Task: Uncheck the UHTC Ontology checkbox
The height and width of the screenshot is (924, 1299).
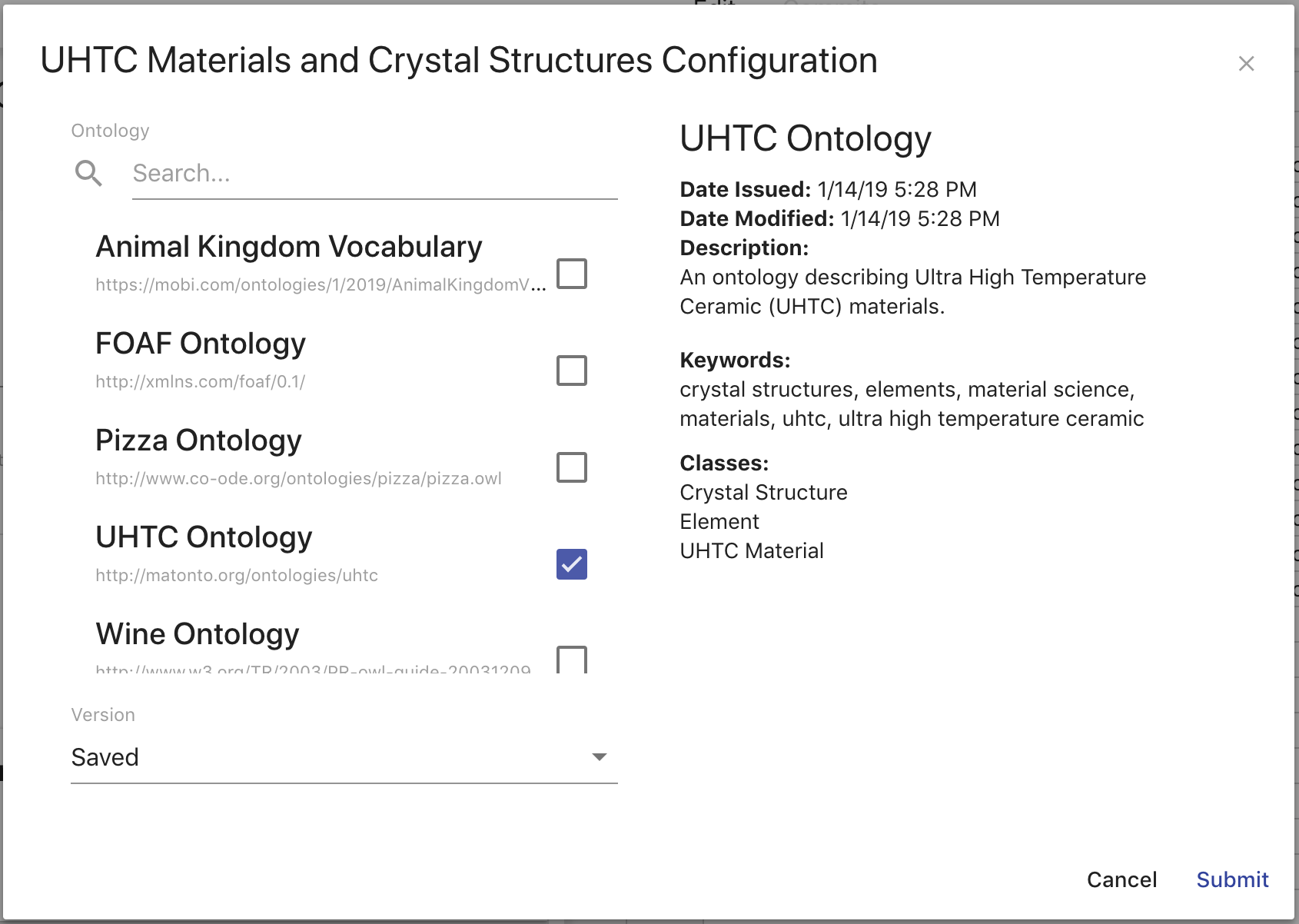Action: (x=570, y=565)
